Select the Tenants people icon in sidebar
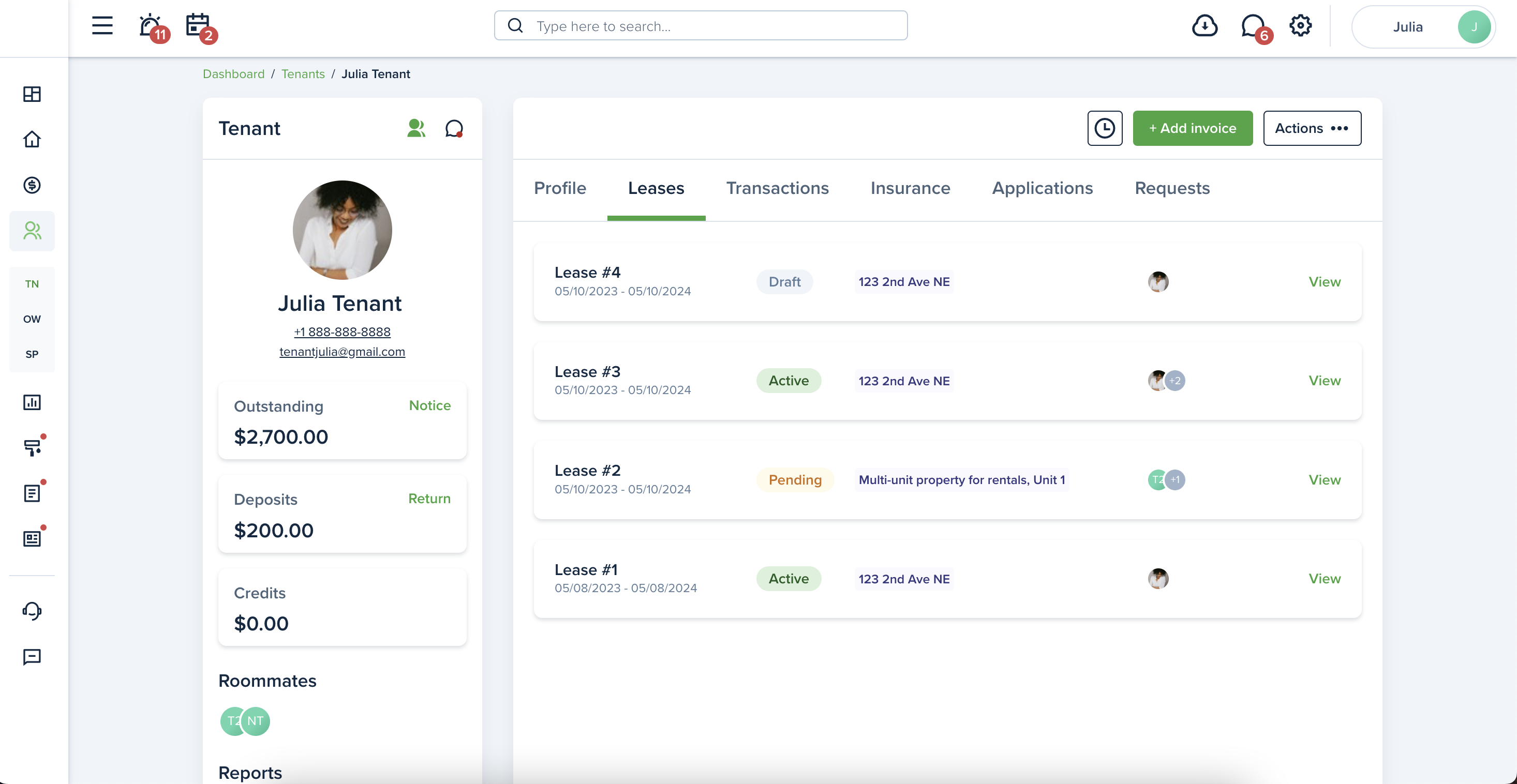 [32, 231]
